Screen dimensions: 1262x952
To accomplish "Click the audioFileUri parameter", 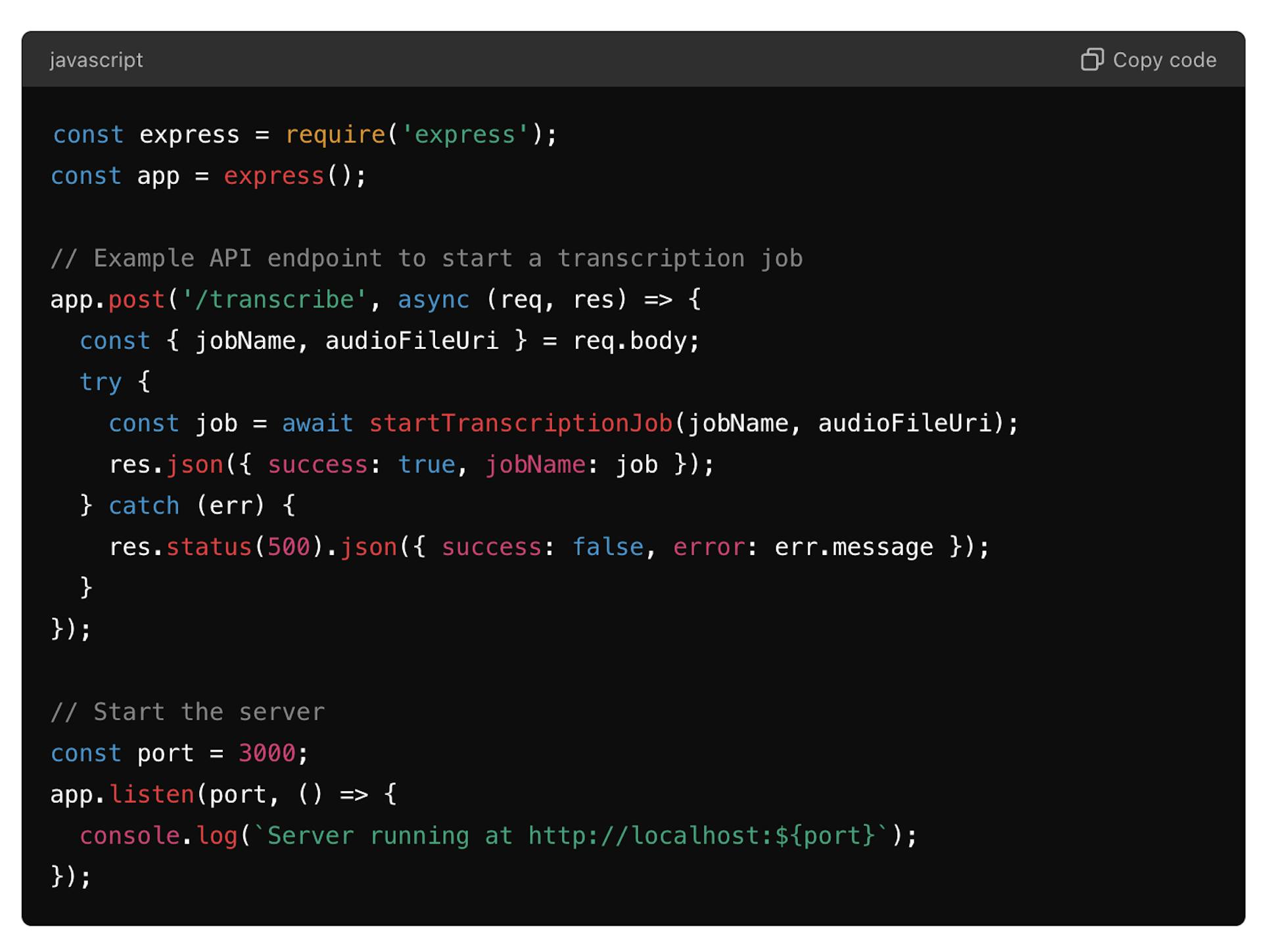I will (x=412, y=340).
